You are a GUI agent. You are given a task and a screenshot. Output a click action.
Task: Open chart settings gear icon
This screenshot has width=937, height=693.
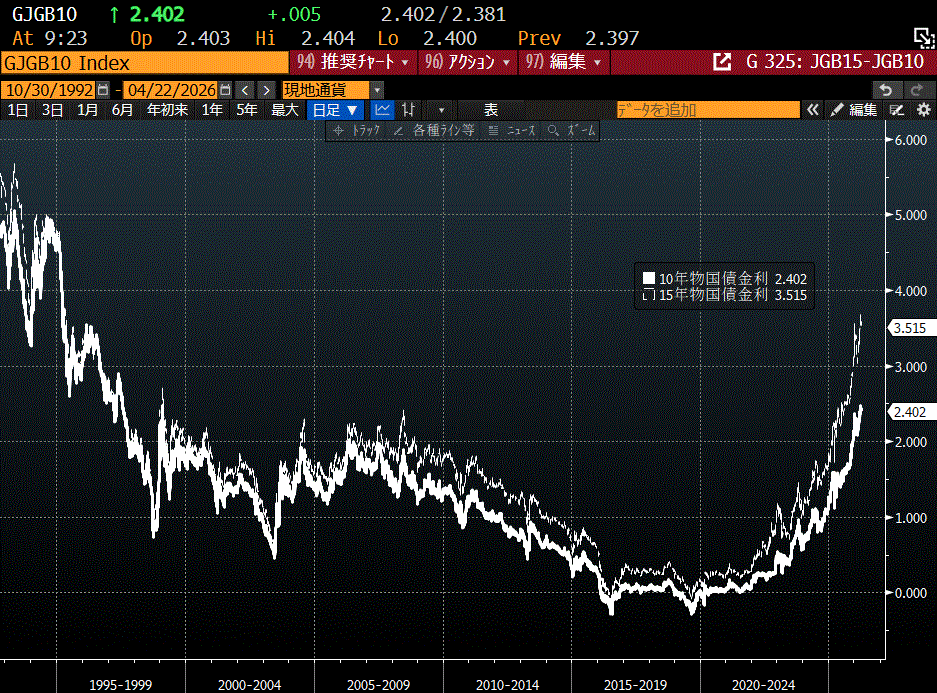coord(922,110)
